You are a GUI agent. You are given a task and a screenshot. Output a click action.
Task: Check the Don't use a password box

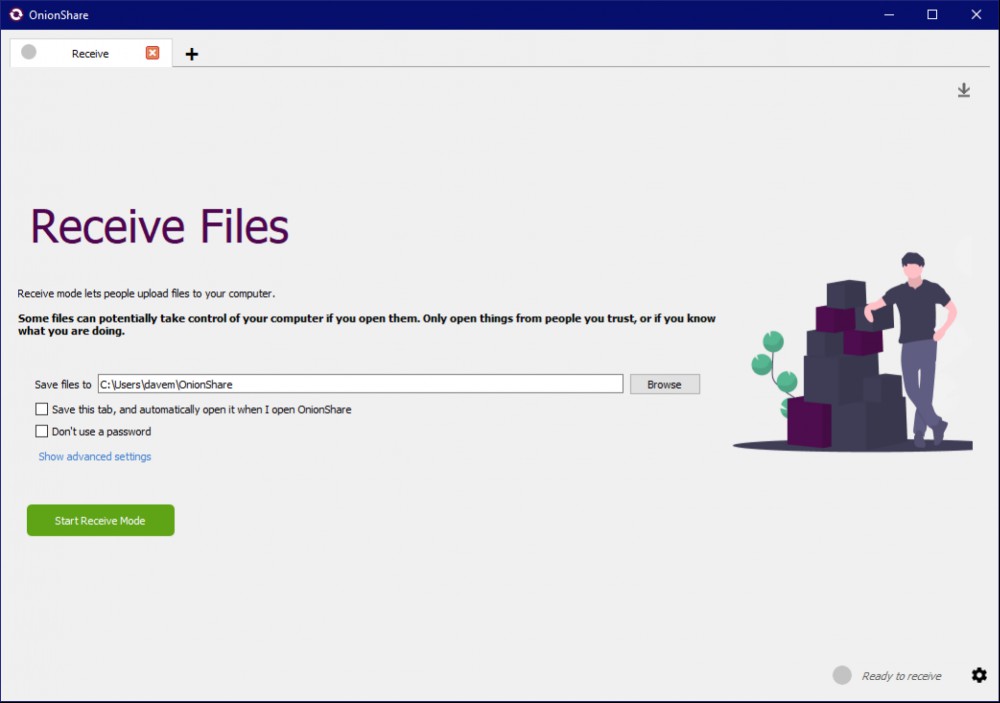41,431
